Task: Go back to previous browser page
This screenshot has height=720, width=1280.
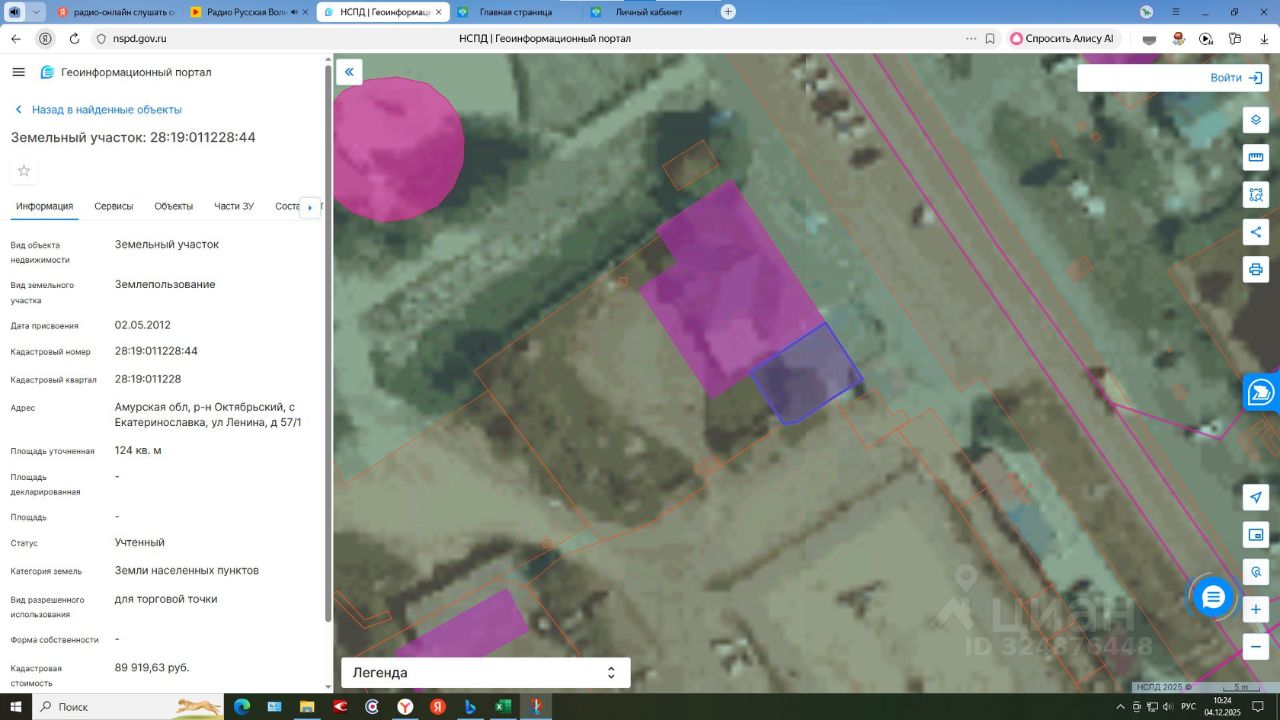Action: click(16, 39)
